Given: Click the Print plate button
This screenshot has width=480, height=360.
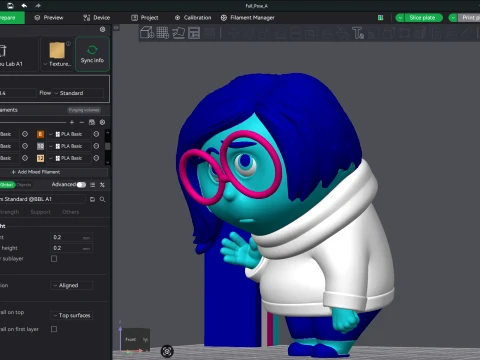Looking at the screenshot, I should click(469, 18).
